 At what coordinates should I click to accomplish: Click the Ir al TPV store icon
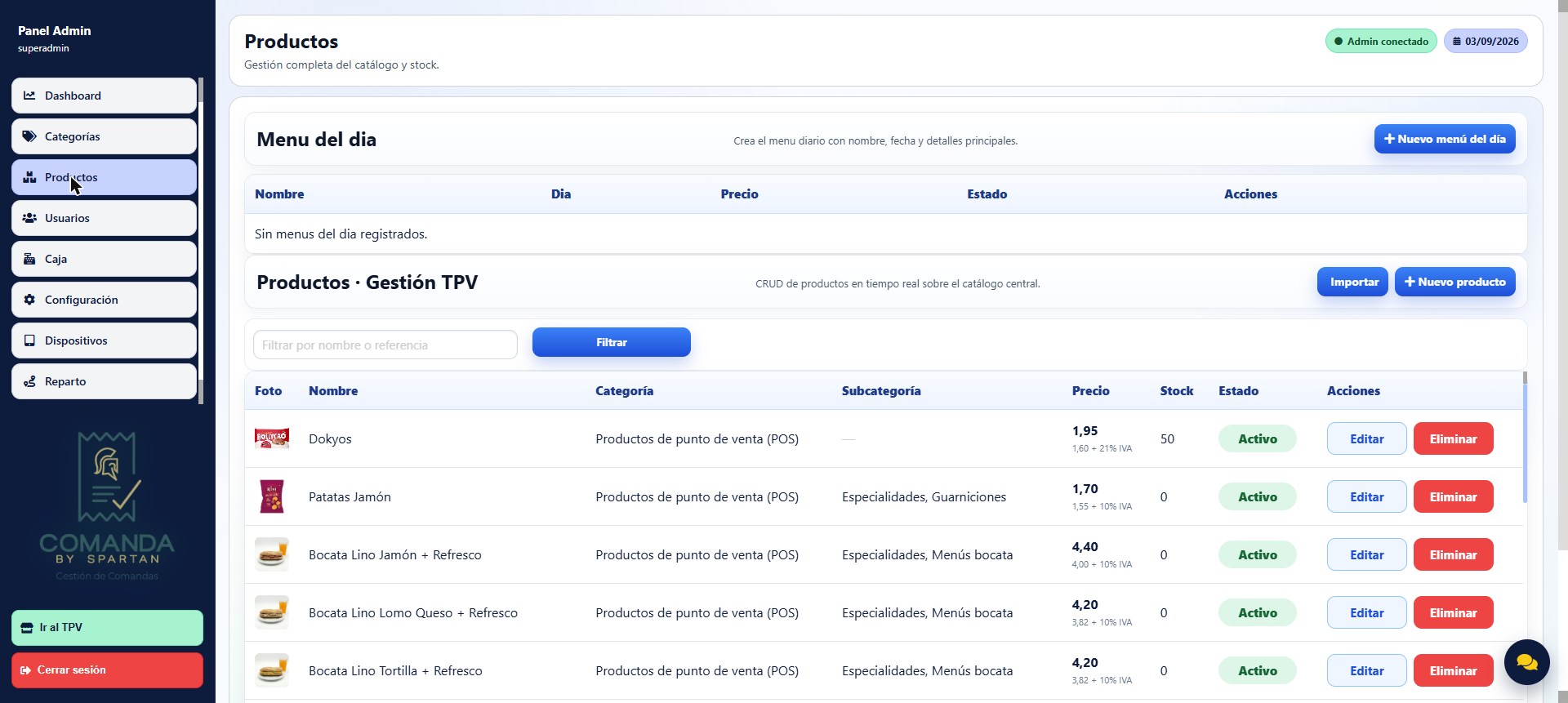[x=27, y=628]
